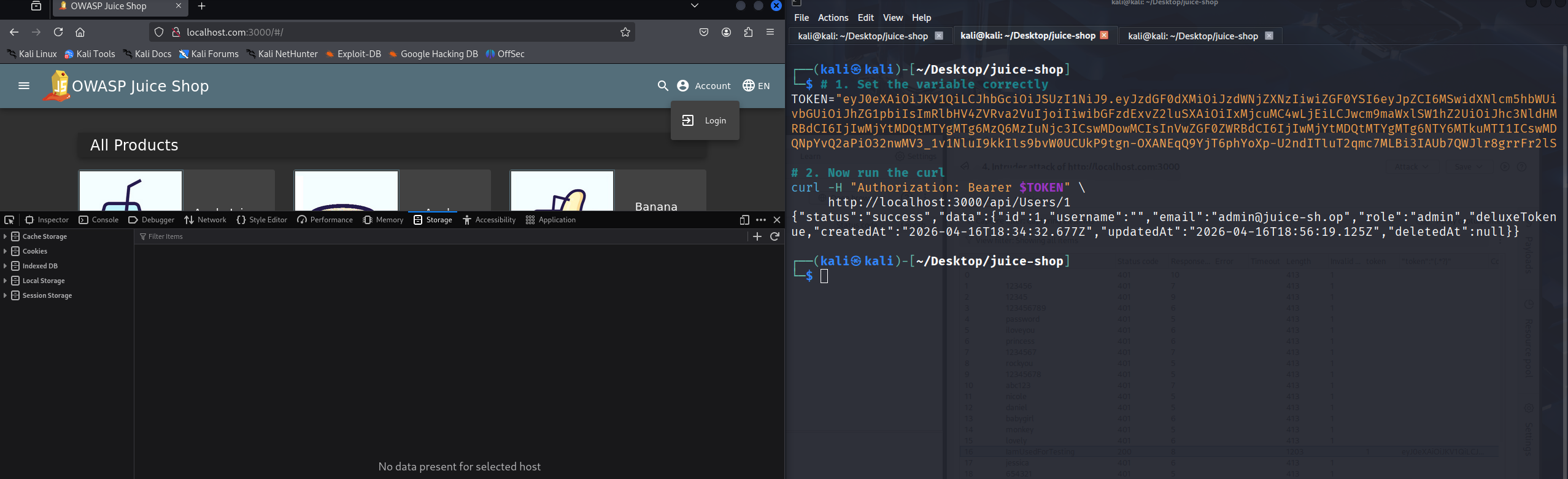Expand the Cache Storage tree node
This screenshot has width=1568, height=479.
pyautogui.click(x=6, y=236)
